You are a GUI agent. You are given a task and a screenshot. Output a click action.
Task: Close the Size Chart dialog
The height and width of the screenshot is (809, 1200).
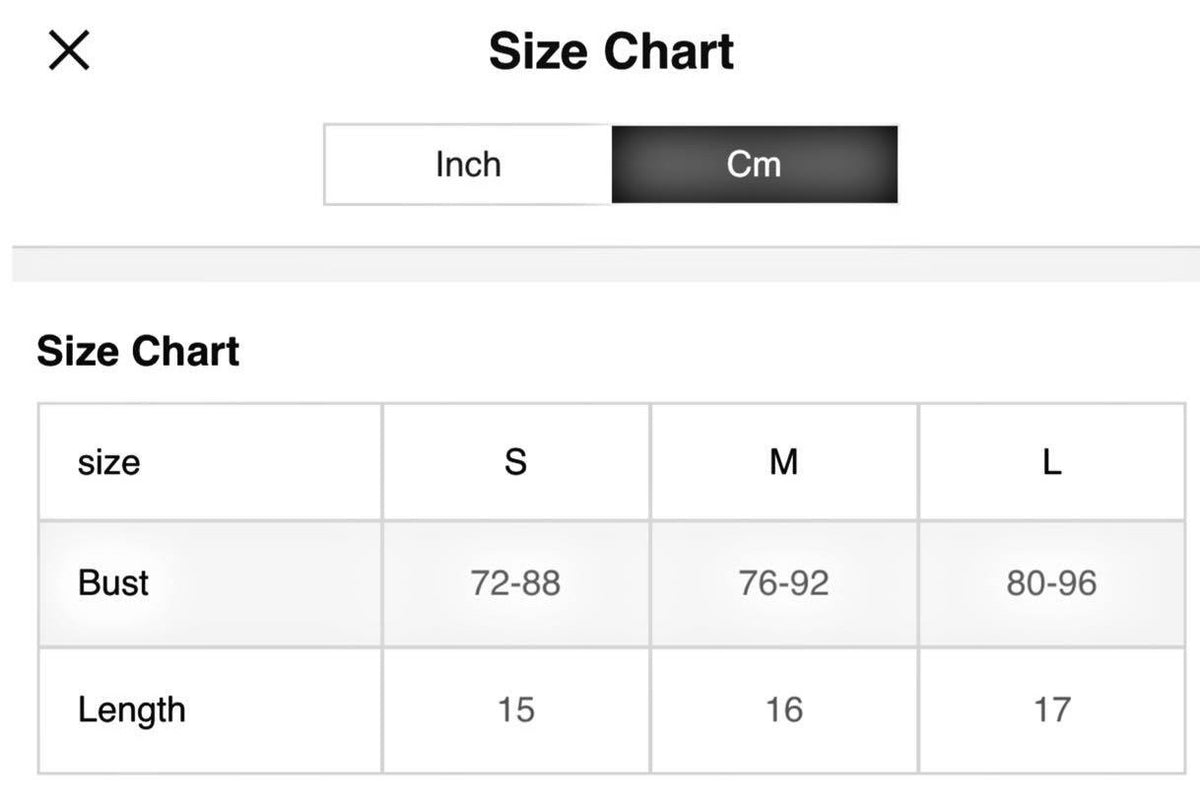coord(69,50)
